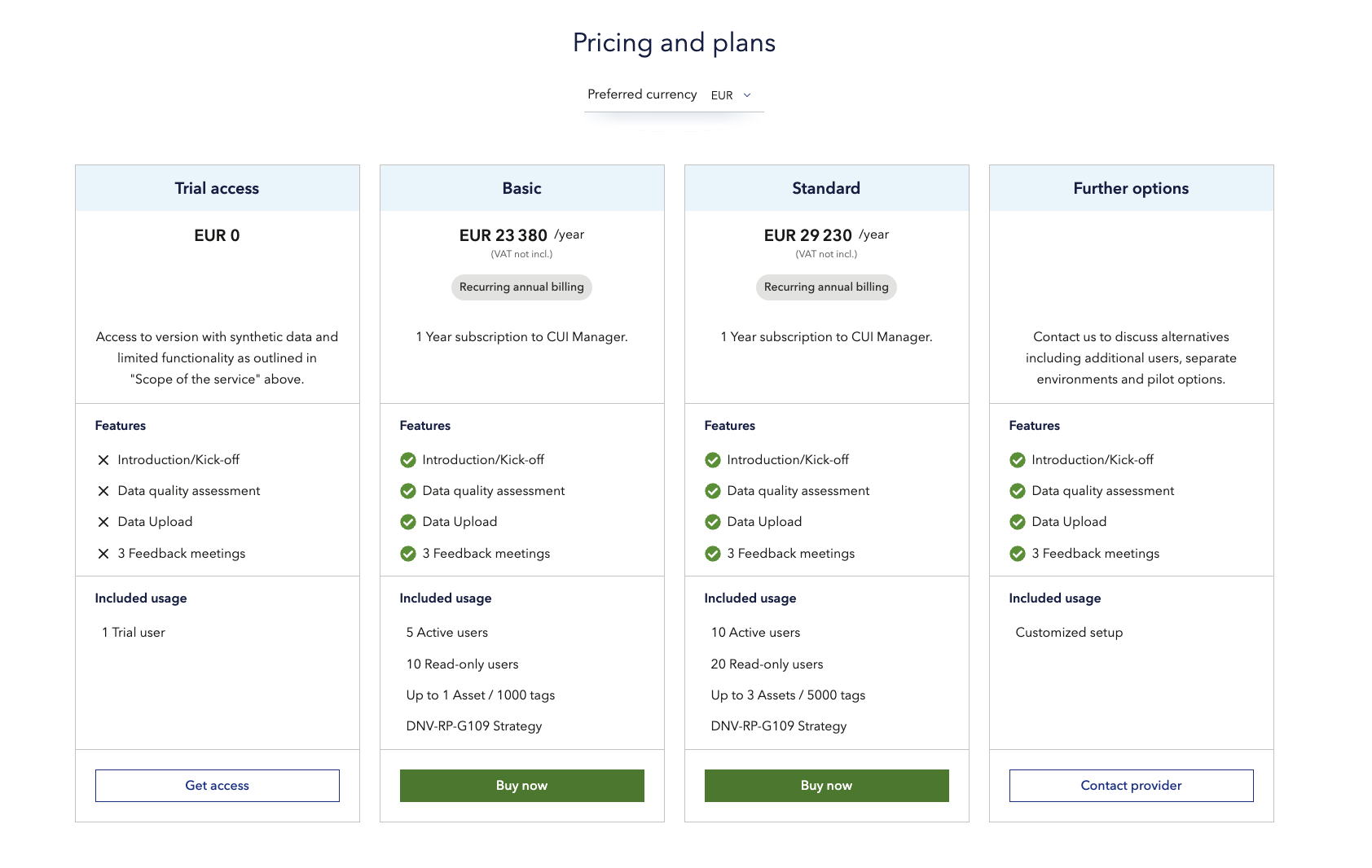Image resolution: width=1372 pixels, height=868 pixels.
Task: Click green checkmark for Basic 3 Feedback meetings
Action: (x=408, y=554)
